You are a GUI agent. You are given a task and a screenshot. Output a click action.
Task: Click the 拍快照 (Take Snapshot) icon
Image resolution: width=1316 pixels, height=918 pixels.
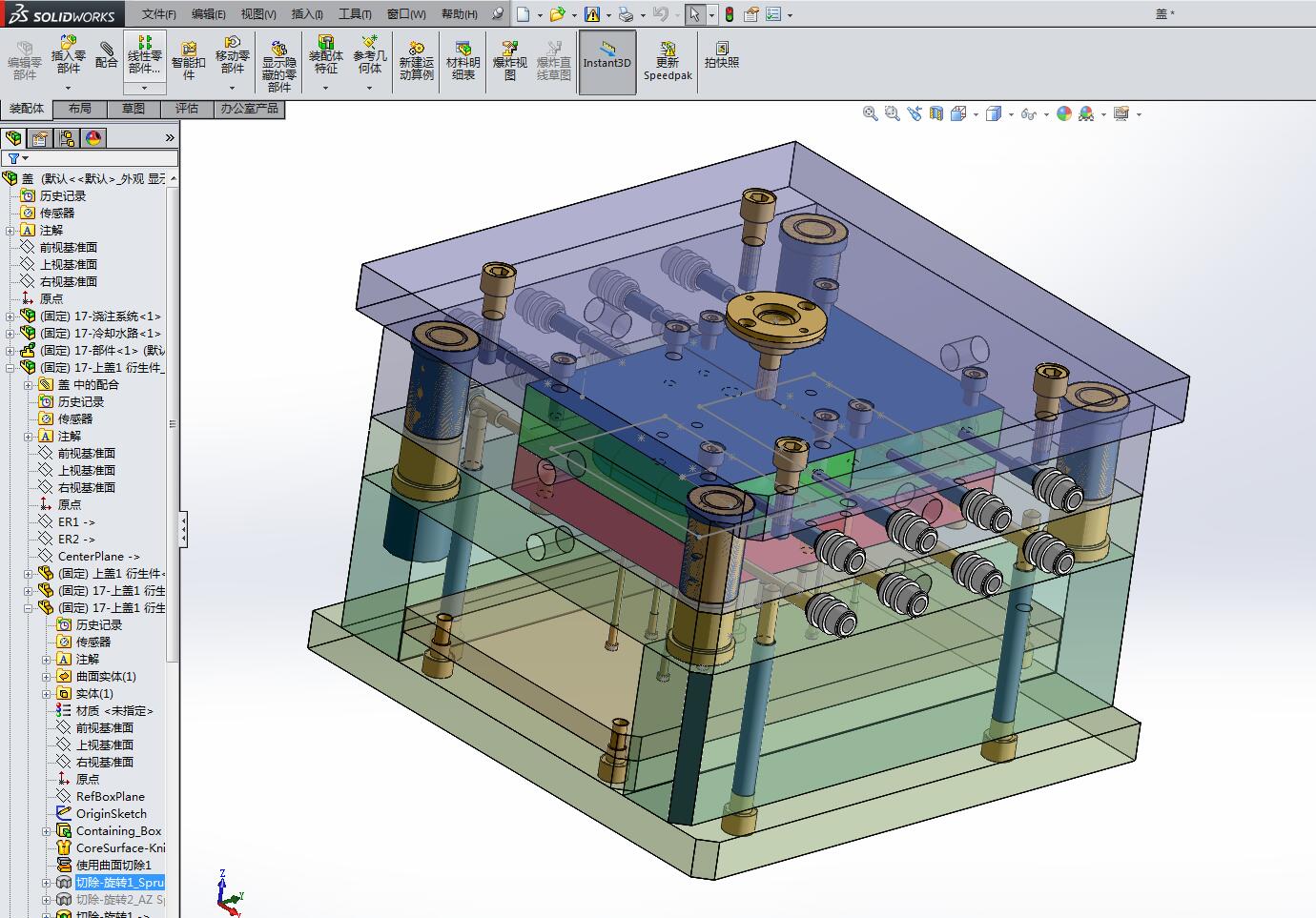point(722,55)
